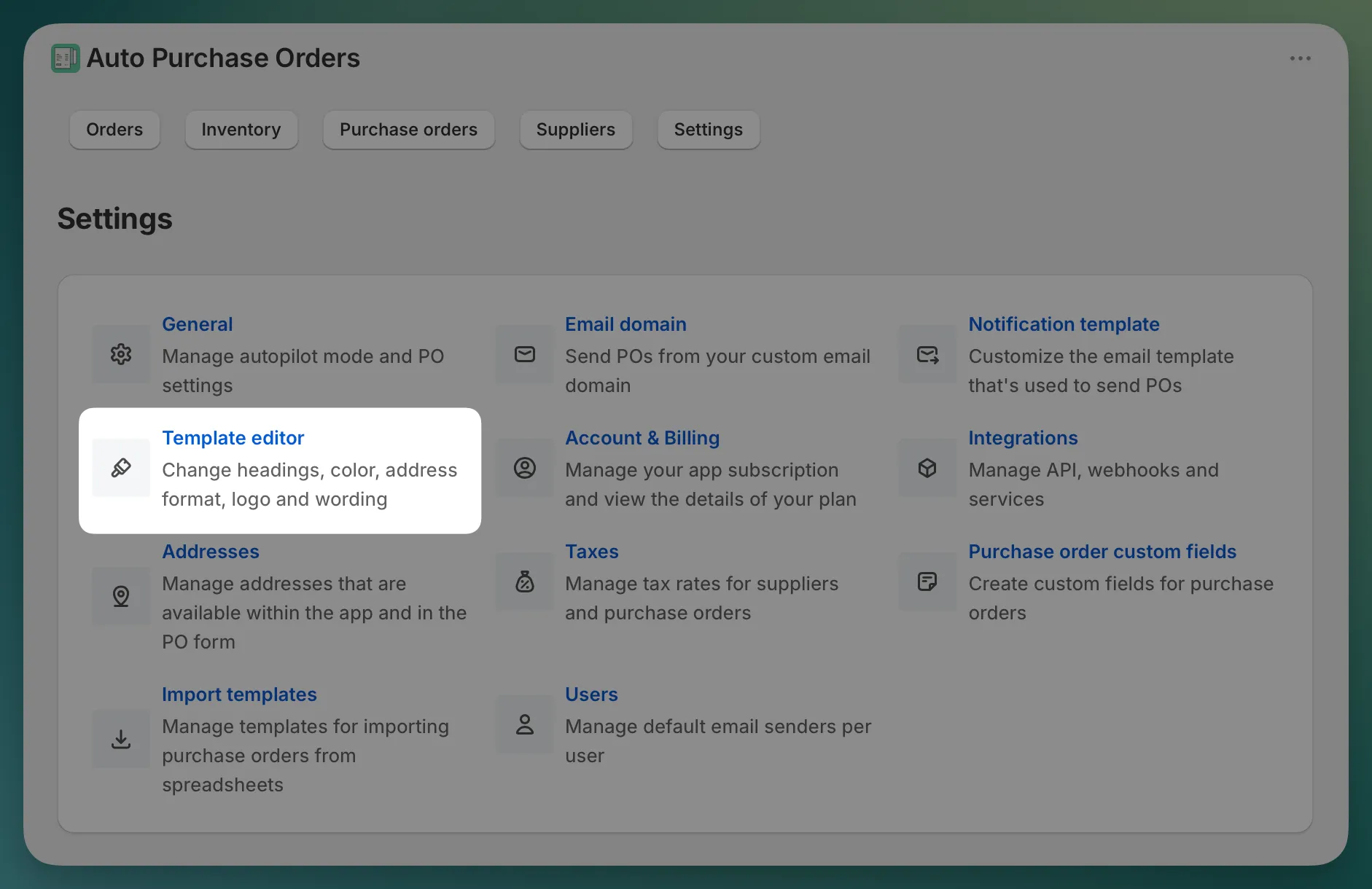Open the Addresses settings link

click(211, 552)
